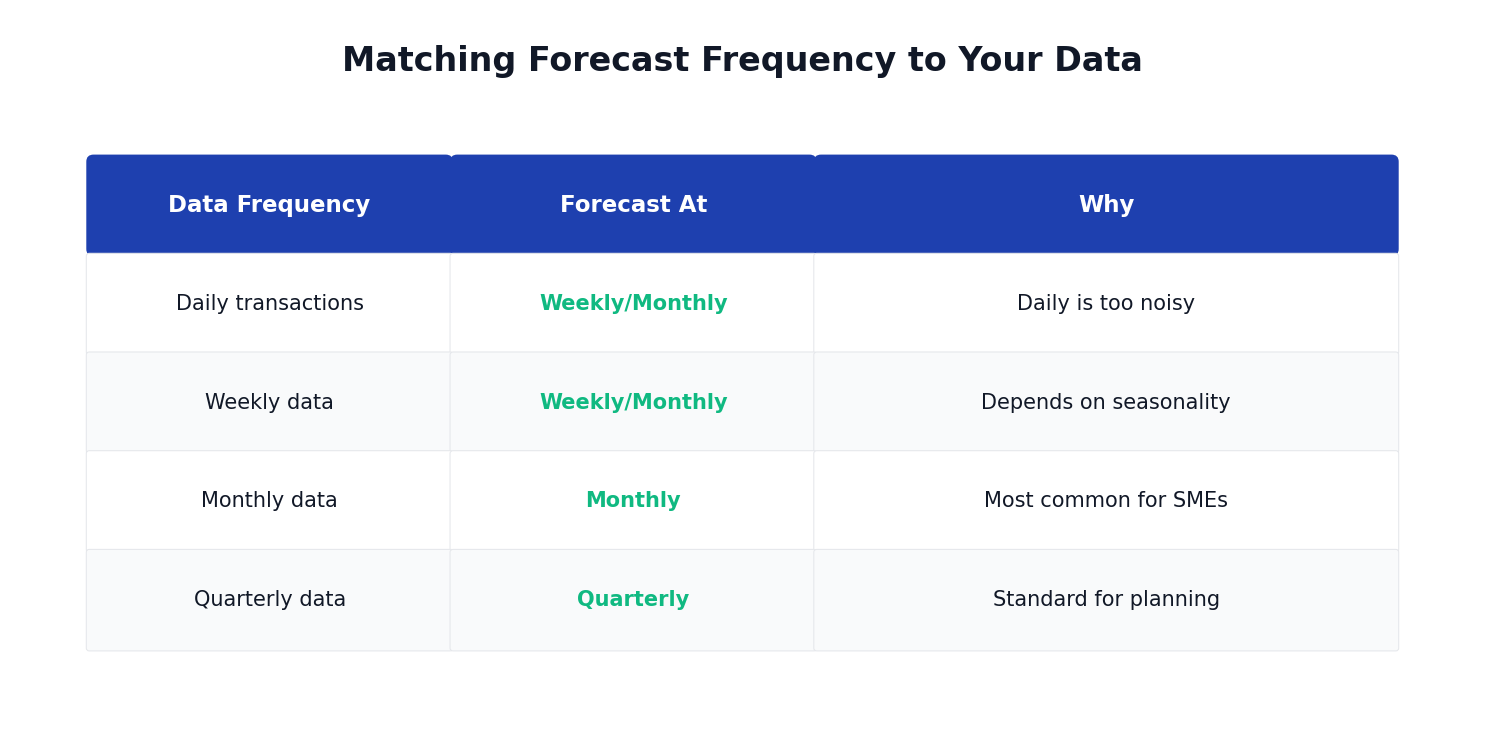The image size is (1485, 735).
Task: Click the Daily transactions cell
Action: [x=269, y=304]
